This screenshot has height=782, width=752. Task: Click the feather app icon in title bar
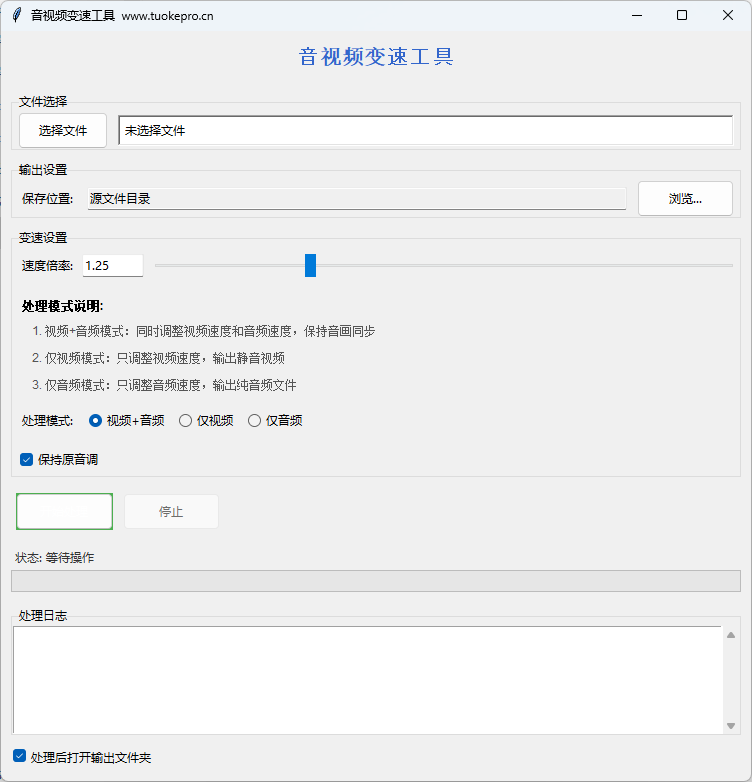[16, 16]
